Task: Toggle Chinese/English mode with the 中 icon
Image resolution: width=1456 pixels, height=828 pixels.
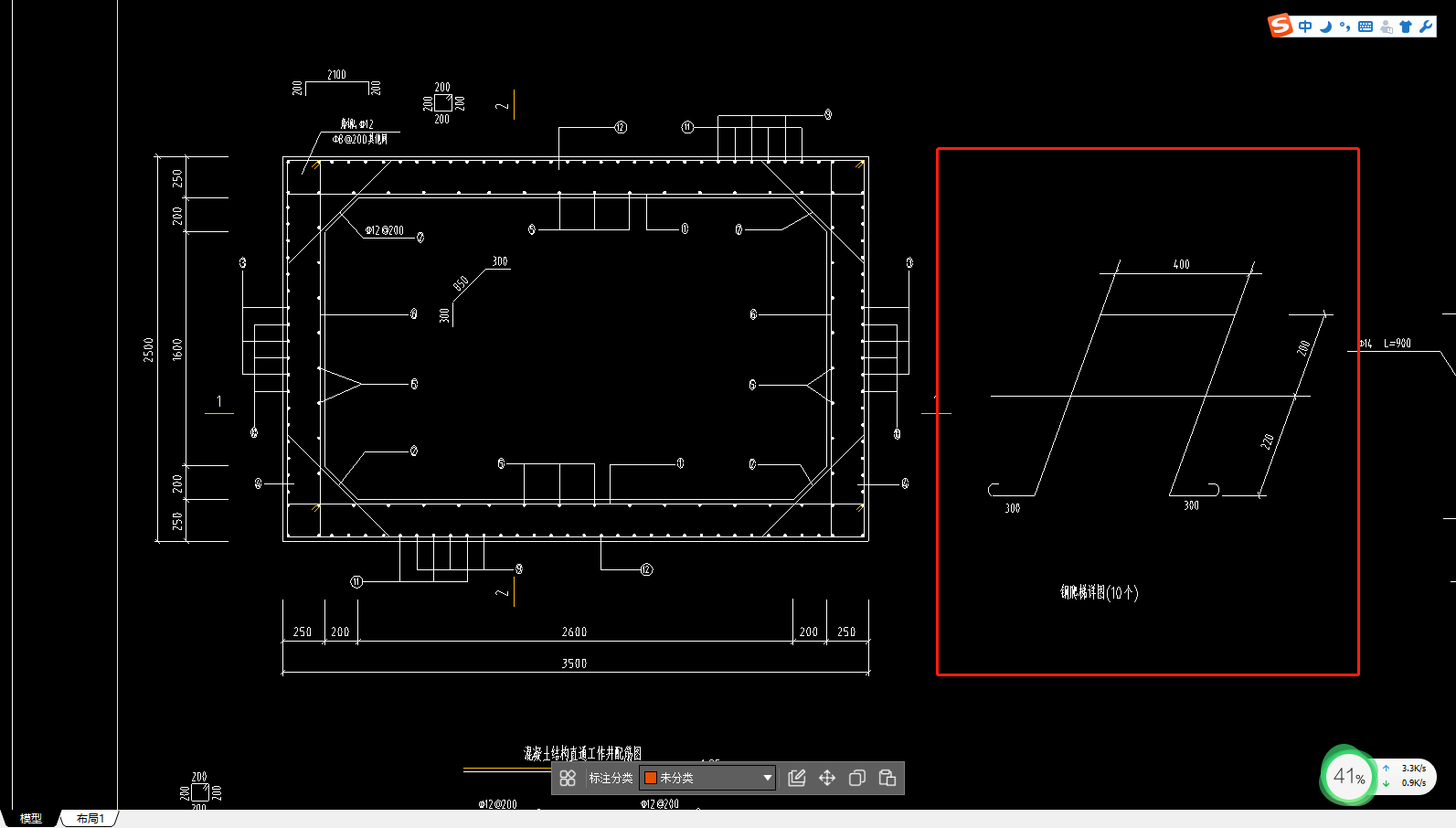Action: (x=1305, y=27)
